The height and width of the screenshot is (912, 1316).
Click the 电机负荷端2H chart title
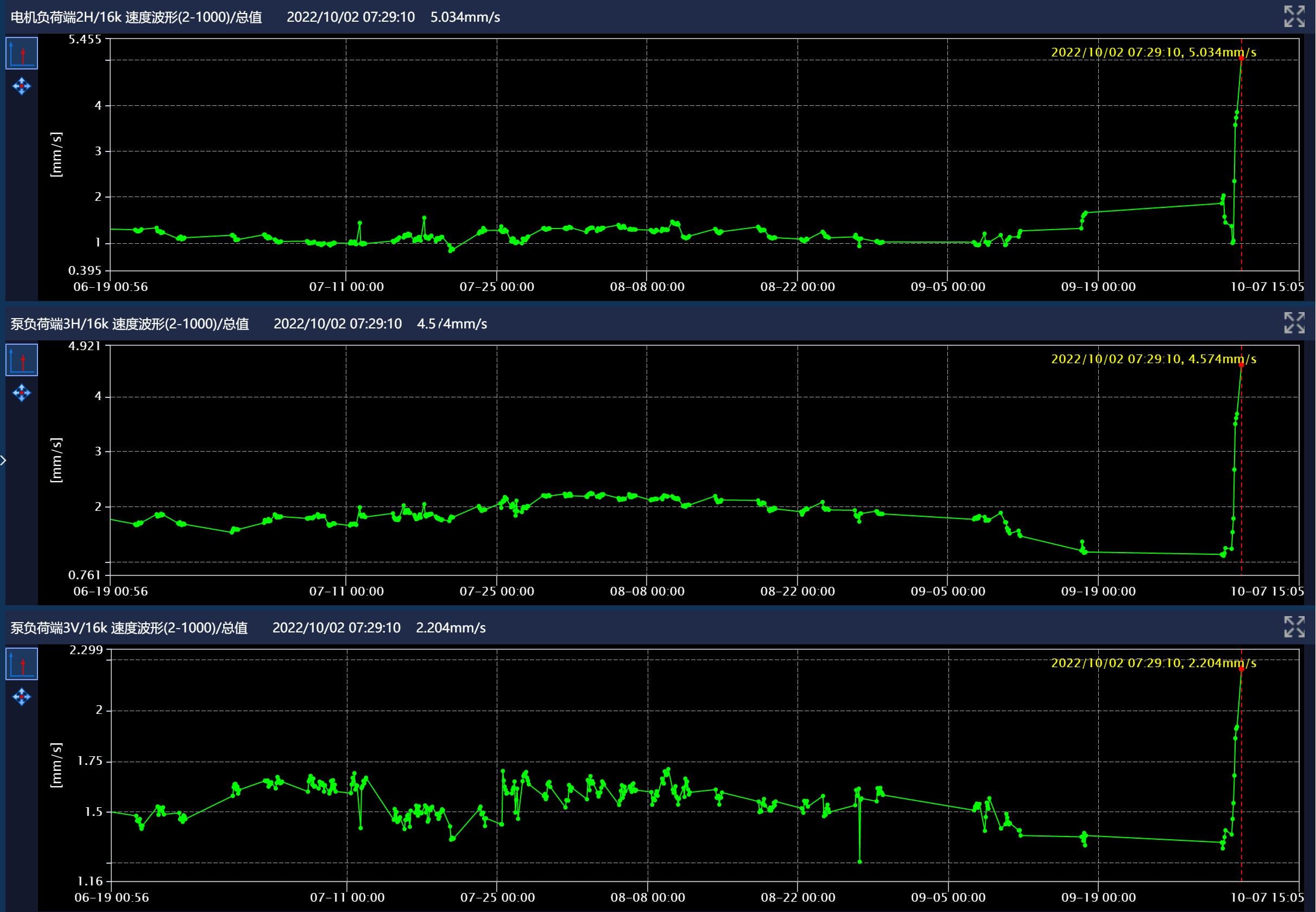(x=136, y=17)
